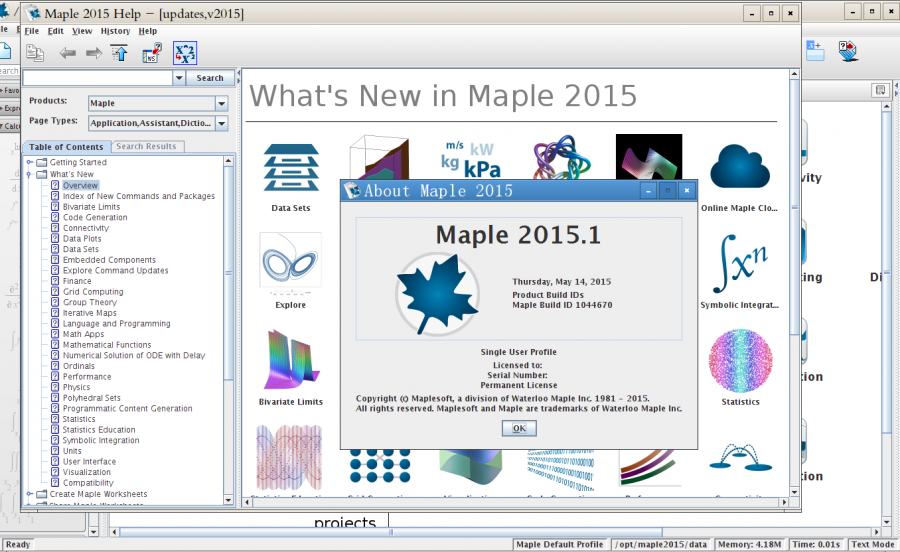Open the help-on-context worksheet icon
The image size is (900, 552).
coord(152,53)
